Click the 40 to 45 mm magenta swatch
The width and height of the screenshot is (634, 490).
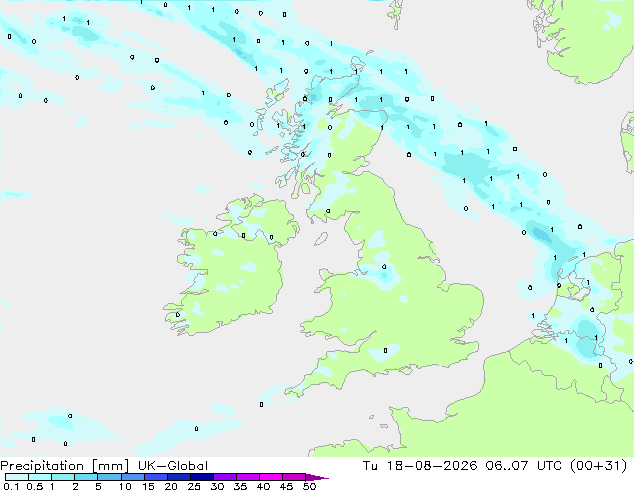point(271,477)
